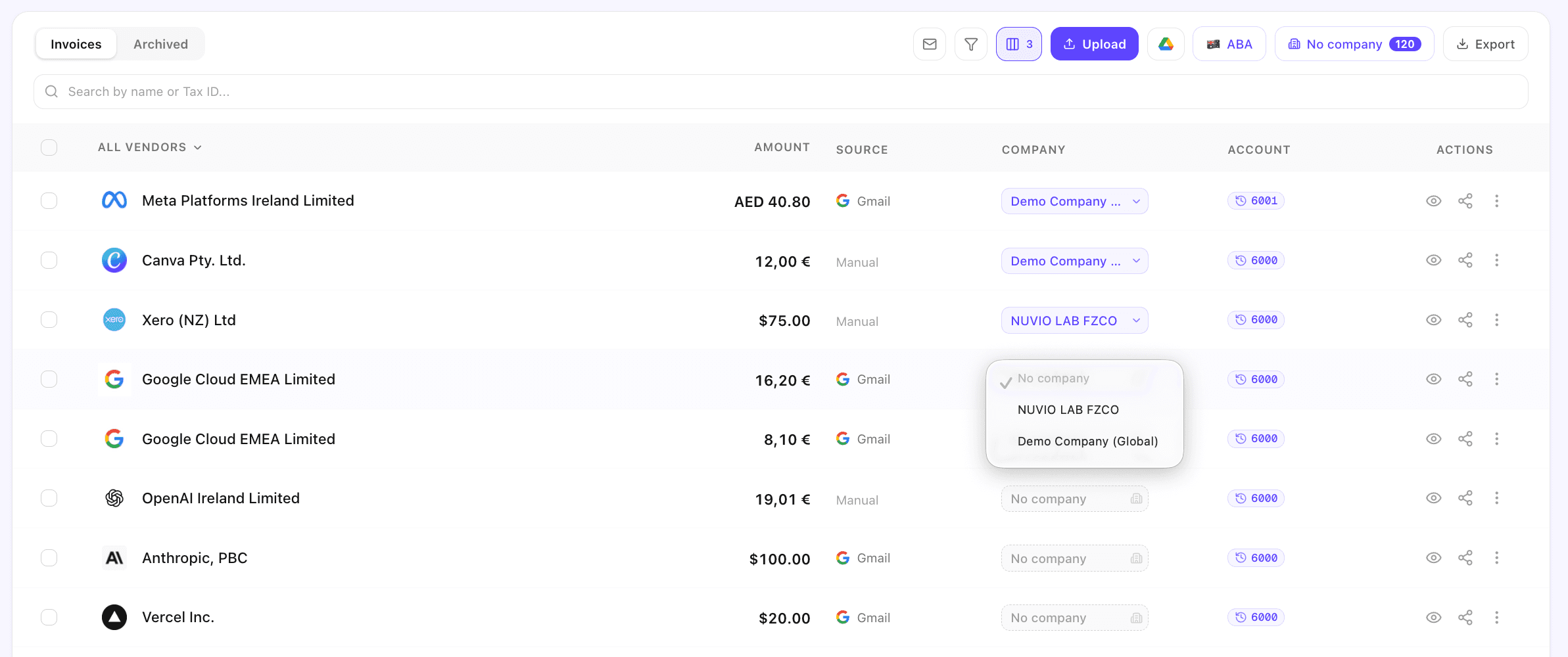Image resolution: width=1568 pixels, height=657 pixels.
Task: Open the email inbox icon button
Action: (x=929, y=44)
